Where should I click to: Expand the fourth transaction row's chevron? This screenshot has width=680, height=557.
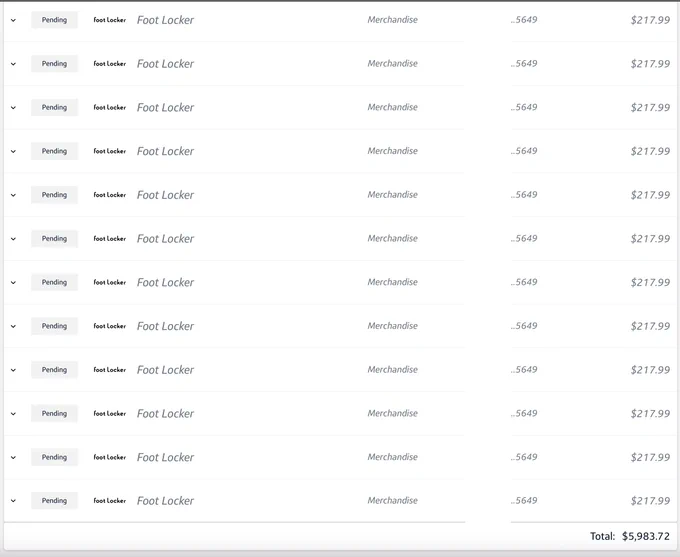click(x=13, y=151)
